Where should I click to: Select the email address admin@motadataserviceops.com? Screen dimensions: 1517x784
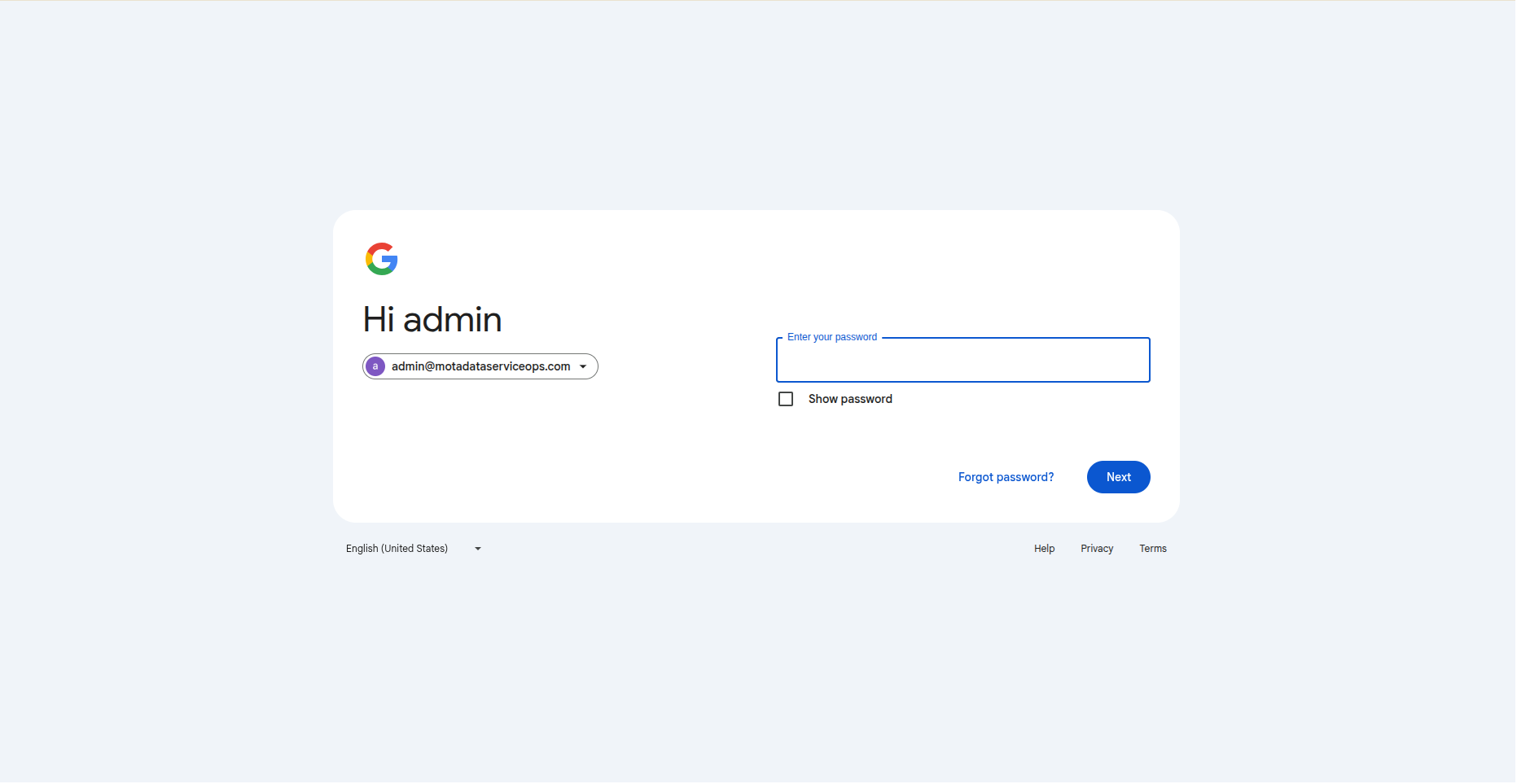pyautogui.click(x=479, y=366)
